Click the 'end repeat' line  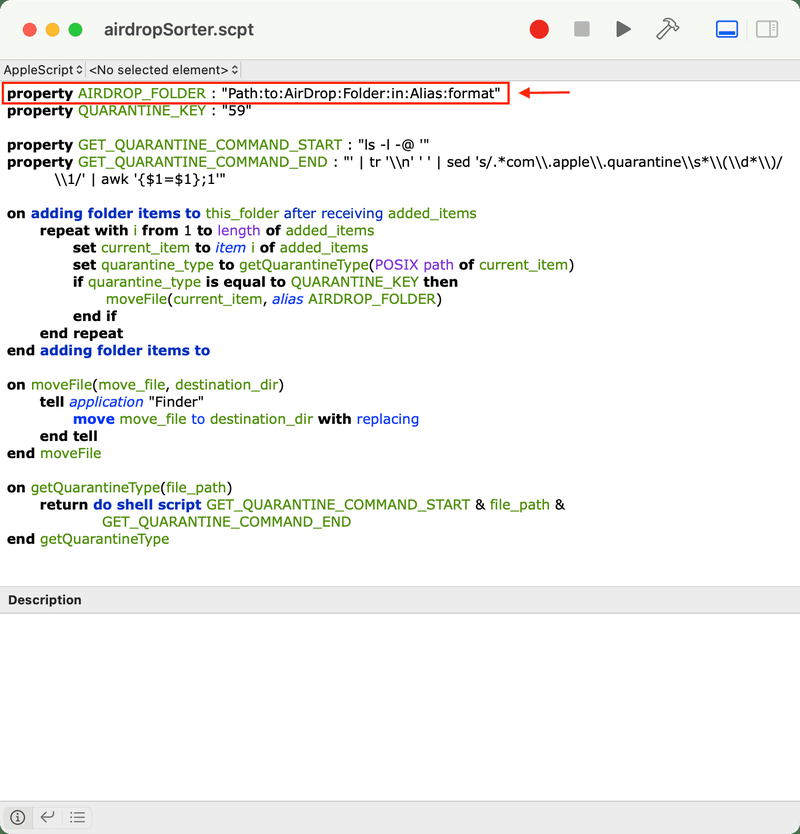81,333
